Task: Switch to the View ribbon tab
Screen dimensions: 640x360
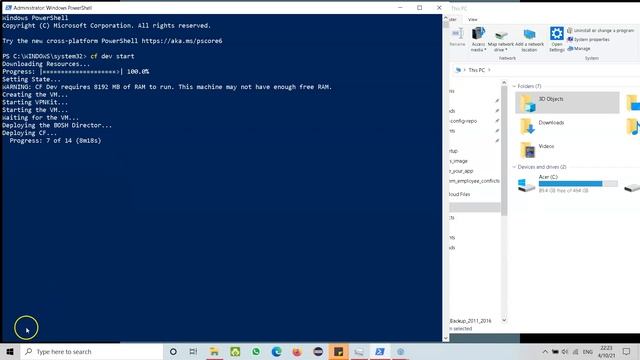Action: tap(473, 20)
